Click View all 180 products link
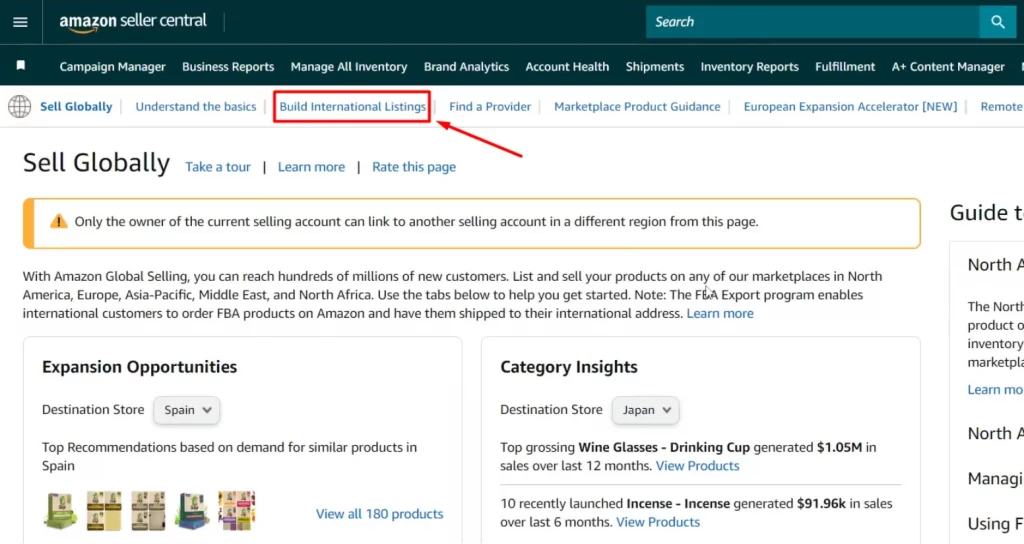This screenshot has width=1024, height=544. (379, 514)
